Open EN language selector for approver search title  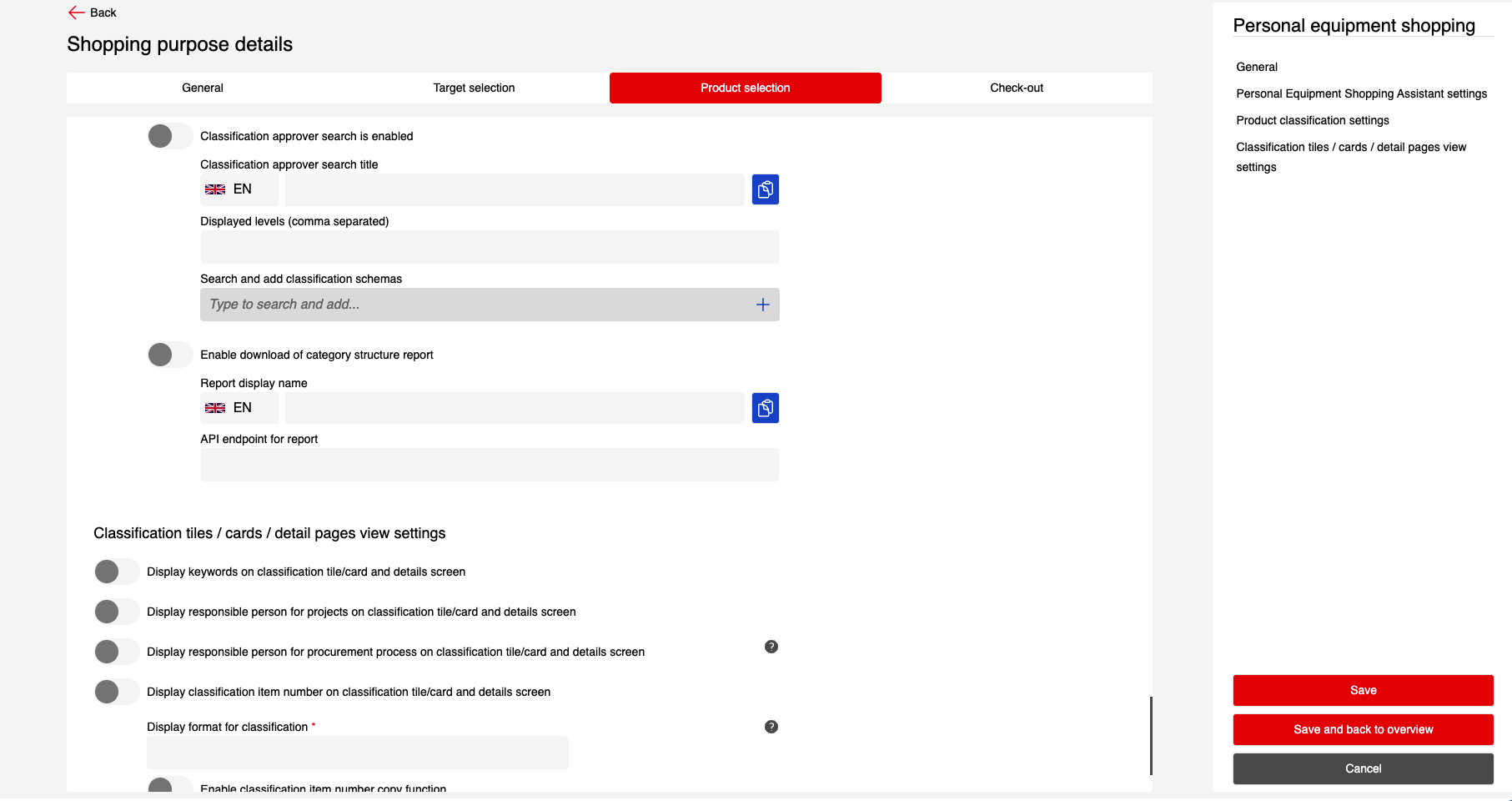click(x=239, y=189)
